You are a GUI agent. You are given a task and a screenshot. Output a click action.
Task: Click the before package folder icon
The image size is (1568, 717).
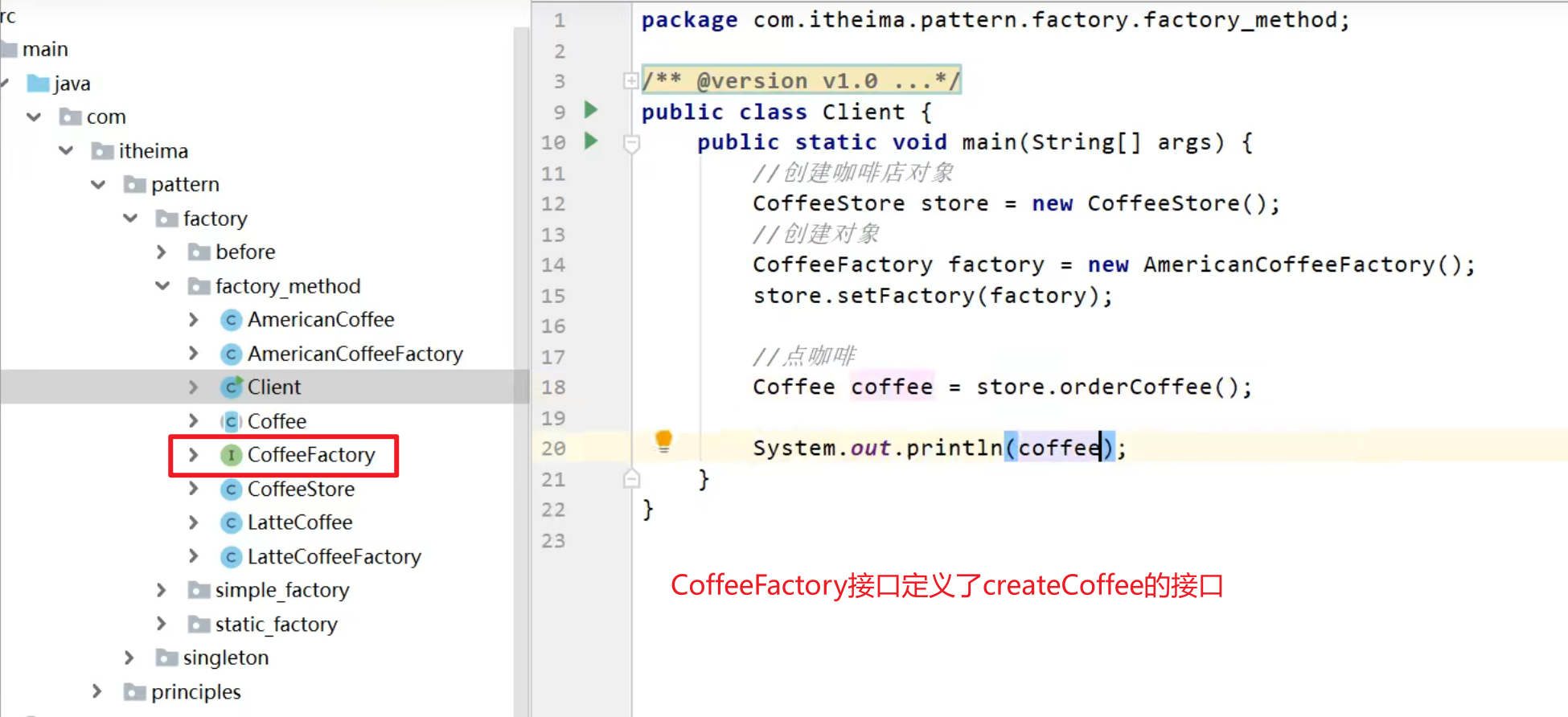(x=199, y=252)
